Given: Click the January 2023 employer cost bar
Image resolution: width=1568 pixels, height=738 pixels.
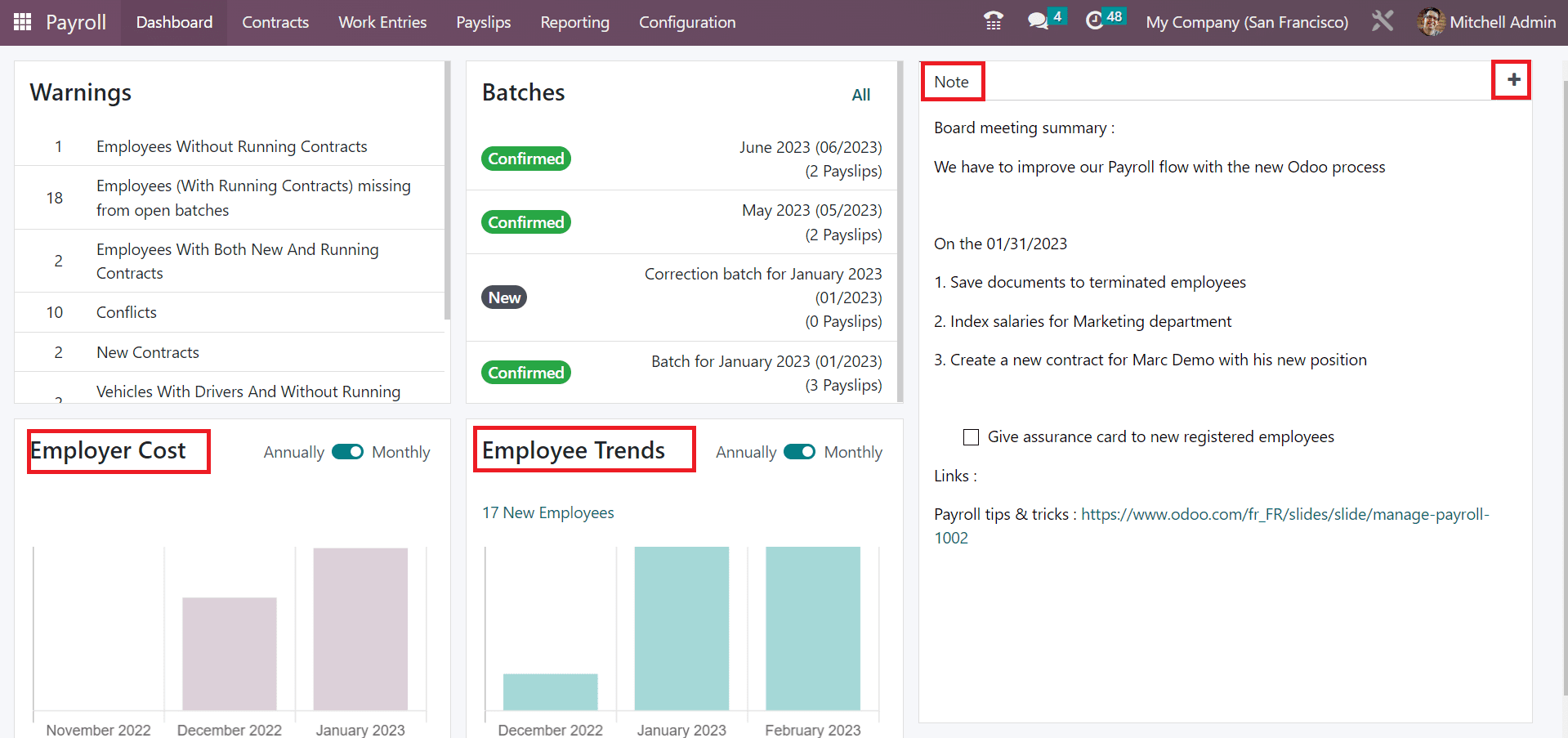Looking at the screenshot, I should point(360,628).
